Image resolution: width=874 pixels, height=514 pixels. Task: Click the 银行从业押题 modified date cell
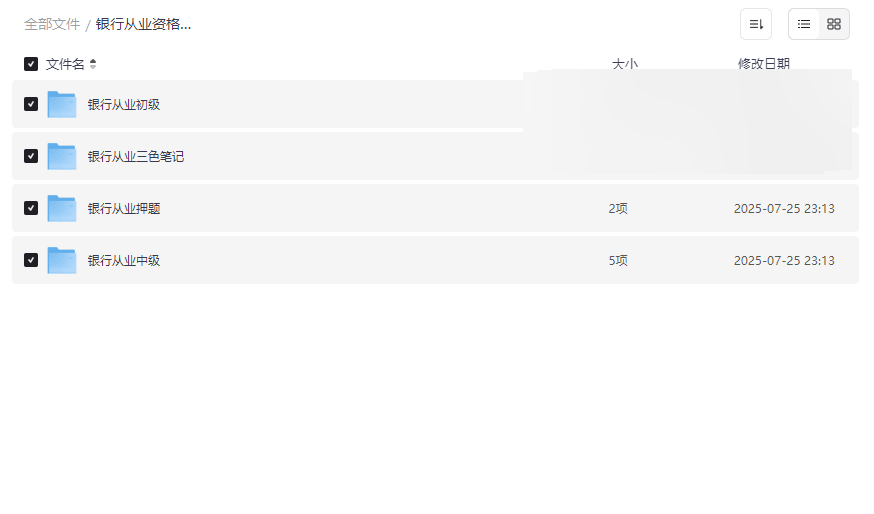tap(784, 208)
